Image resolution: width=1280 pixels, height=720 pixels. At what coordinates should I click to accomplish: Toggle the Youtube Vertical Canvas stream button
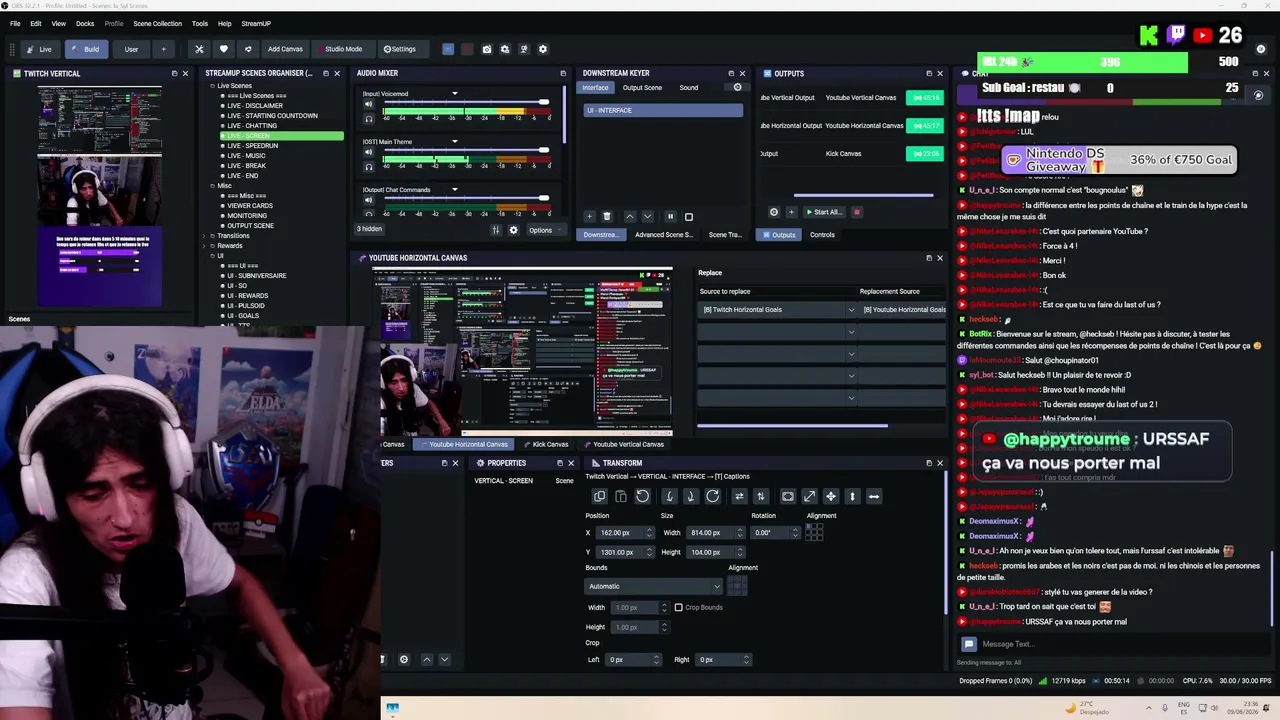pos(924,98)
